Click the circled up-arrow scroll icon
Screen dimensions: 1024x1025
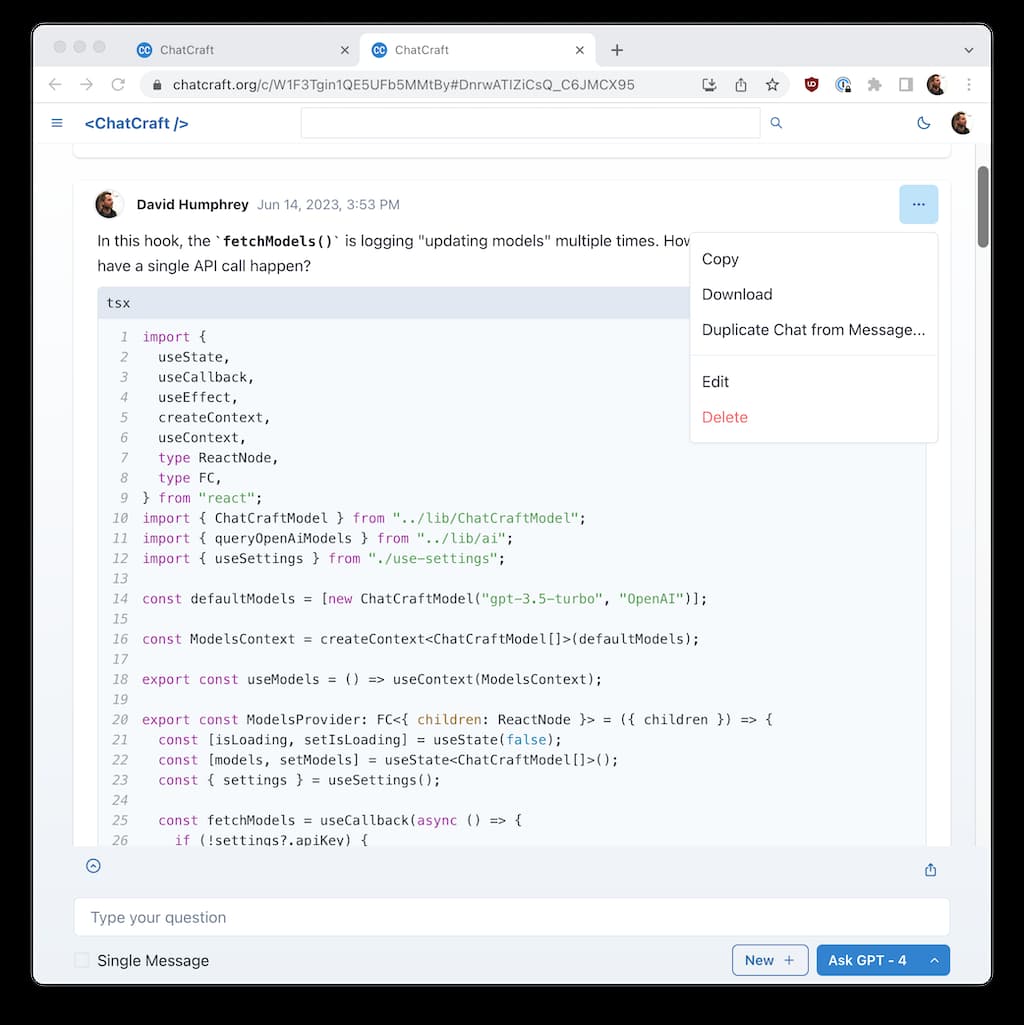(93, 866)
